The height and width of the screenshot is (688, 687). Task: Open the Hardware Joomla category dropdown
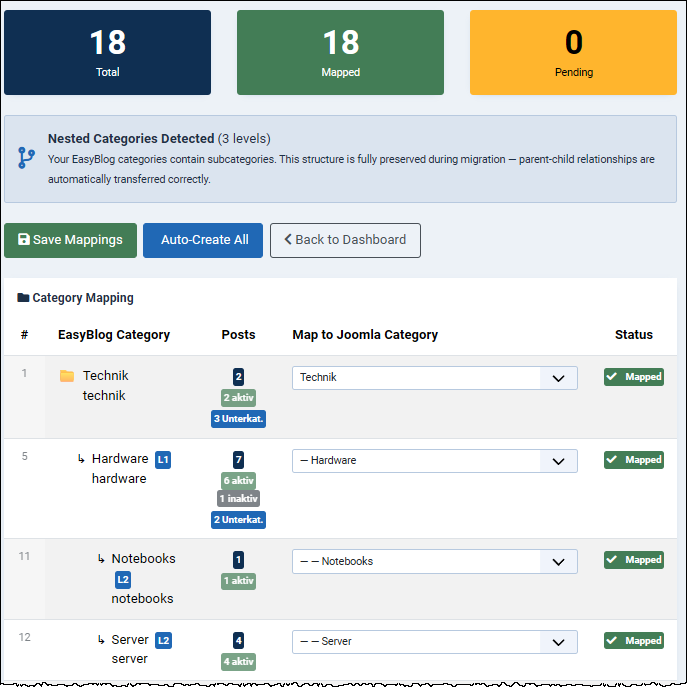pyautogui.click(x=434, y=461)
